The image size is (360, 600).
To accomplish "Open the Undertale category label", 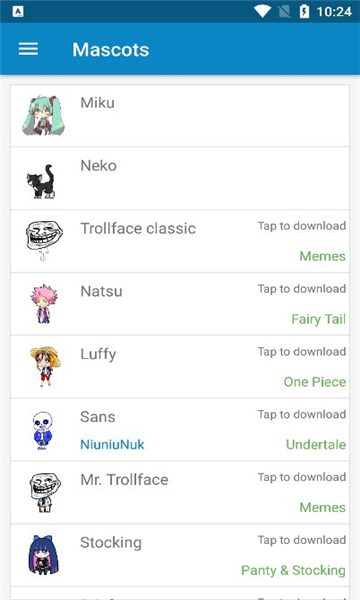I will tap(316, 444).
